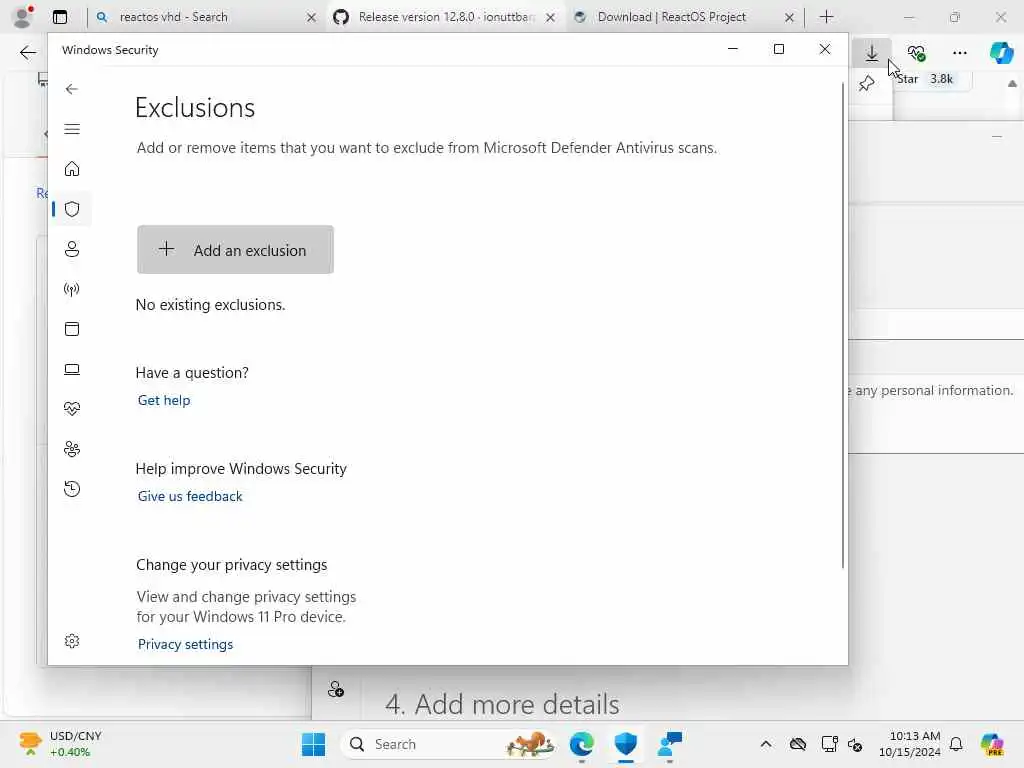The height and width of the screenshot is (768, 1024).
Task: Open Edge tab actions menu icon
Action: point(60,17)
